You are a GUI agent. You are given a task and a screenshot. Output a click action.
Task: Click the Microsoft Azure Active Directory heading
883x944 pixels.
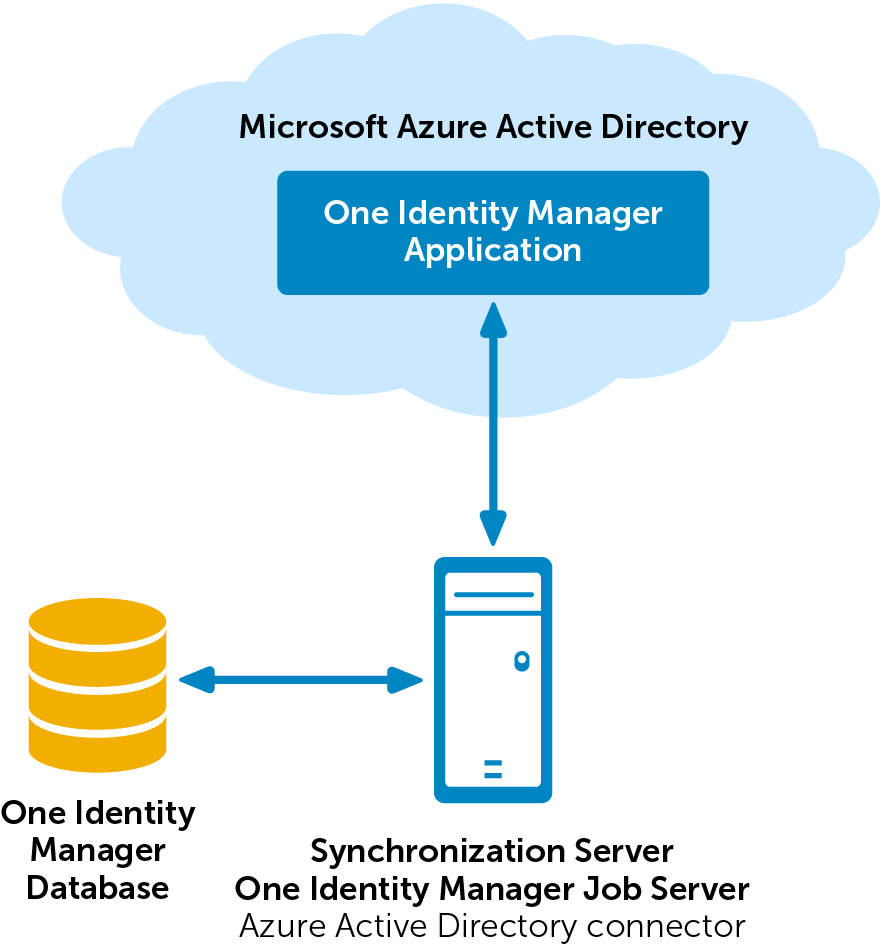click(x=494, y=128)
